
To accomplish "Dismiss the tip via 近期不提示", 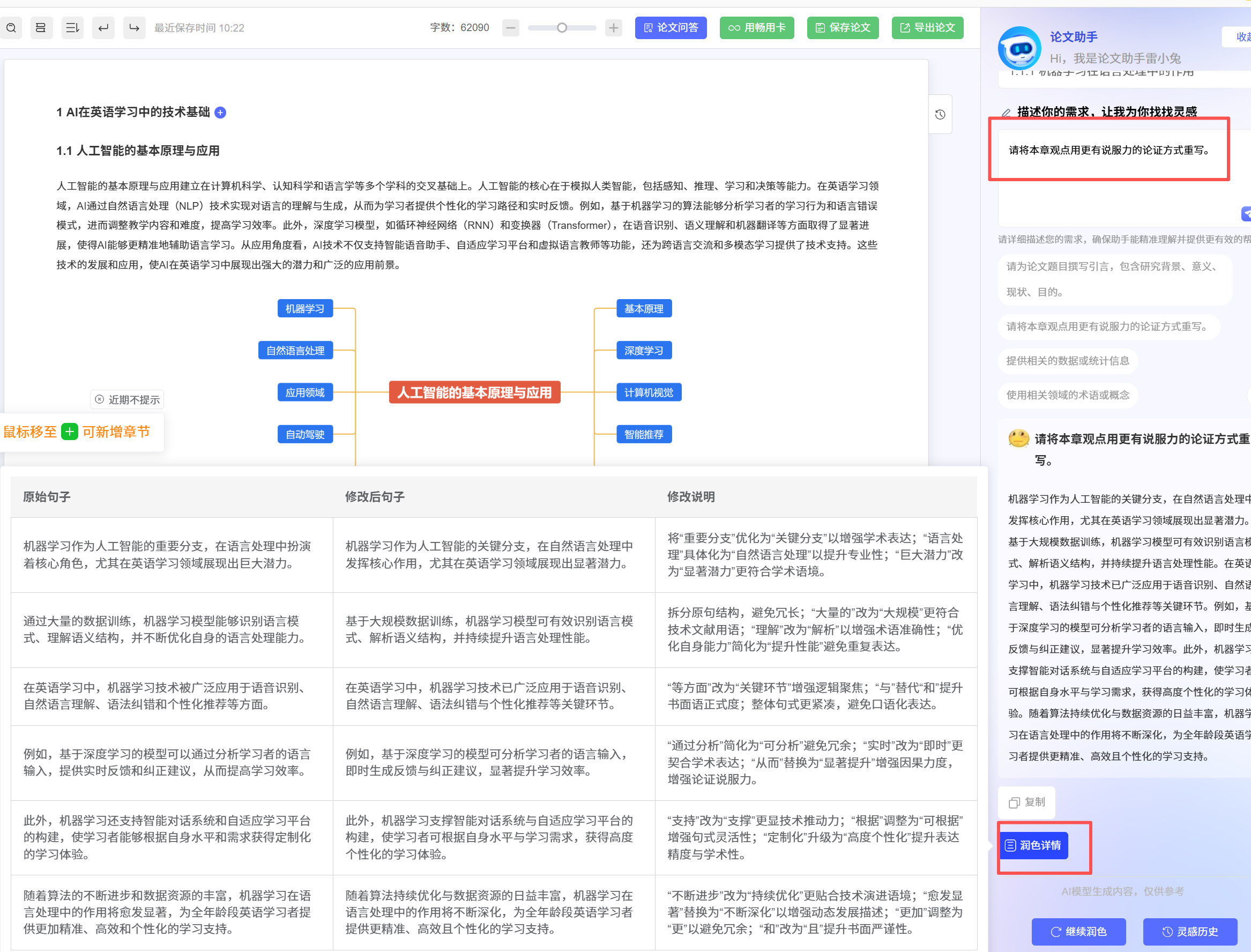I will [128, 399].
